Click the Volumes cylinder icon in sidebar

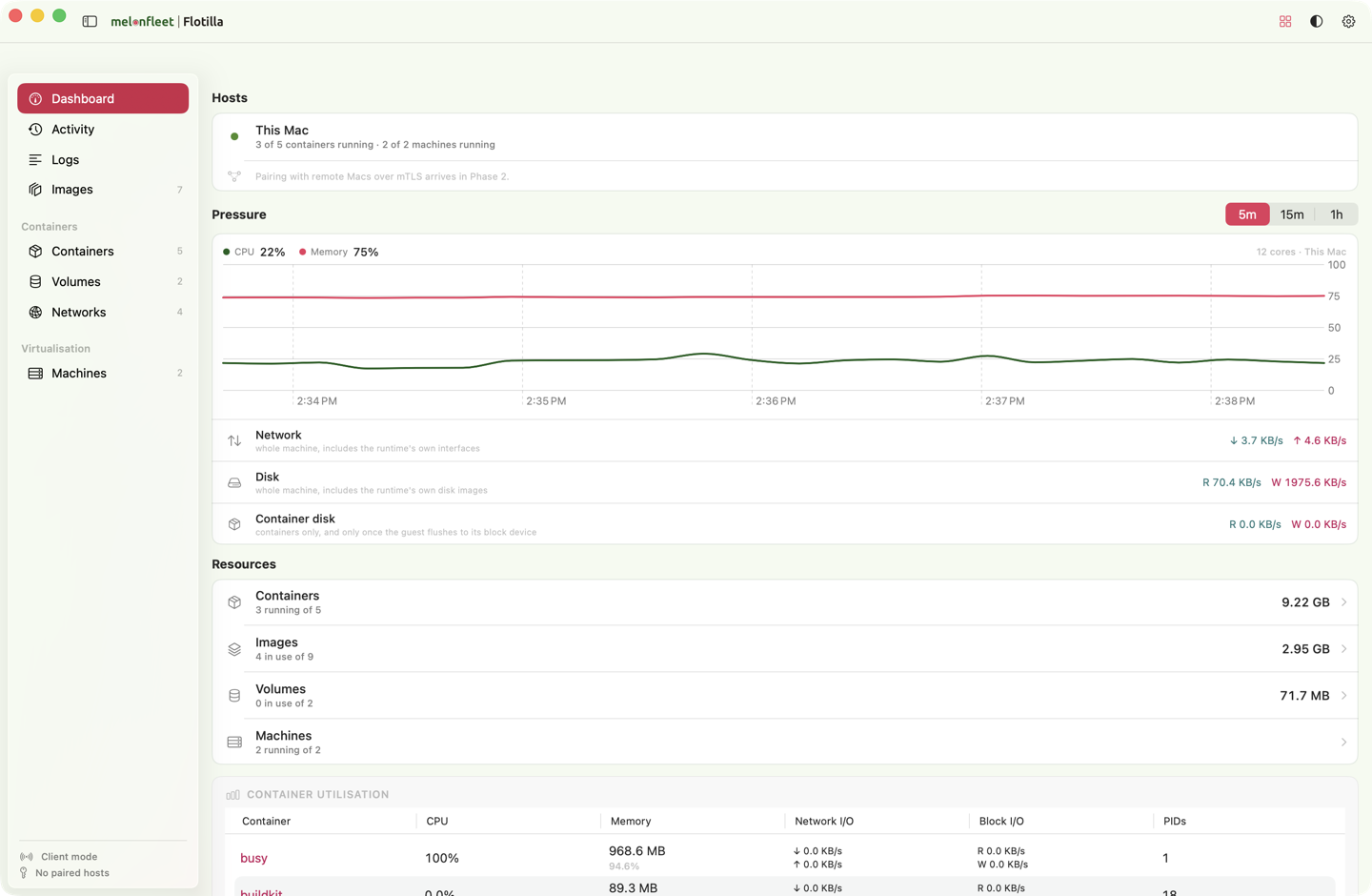pyautogui.click(x=35, y=282)
